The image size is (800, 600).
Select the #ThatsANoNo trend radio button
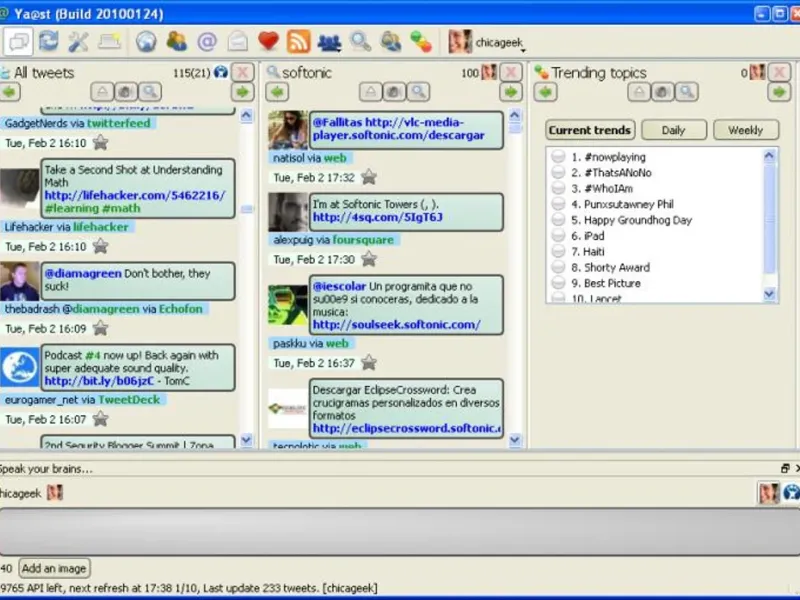coord(559,172)
